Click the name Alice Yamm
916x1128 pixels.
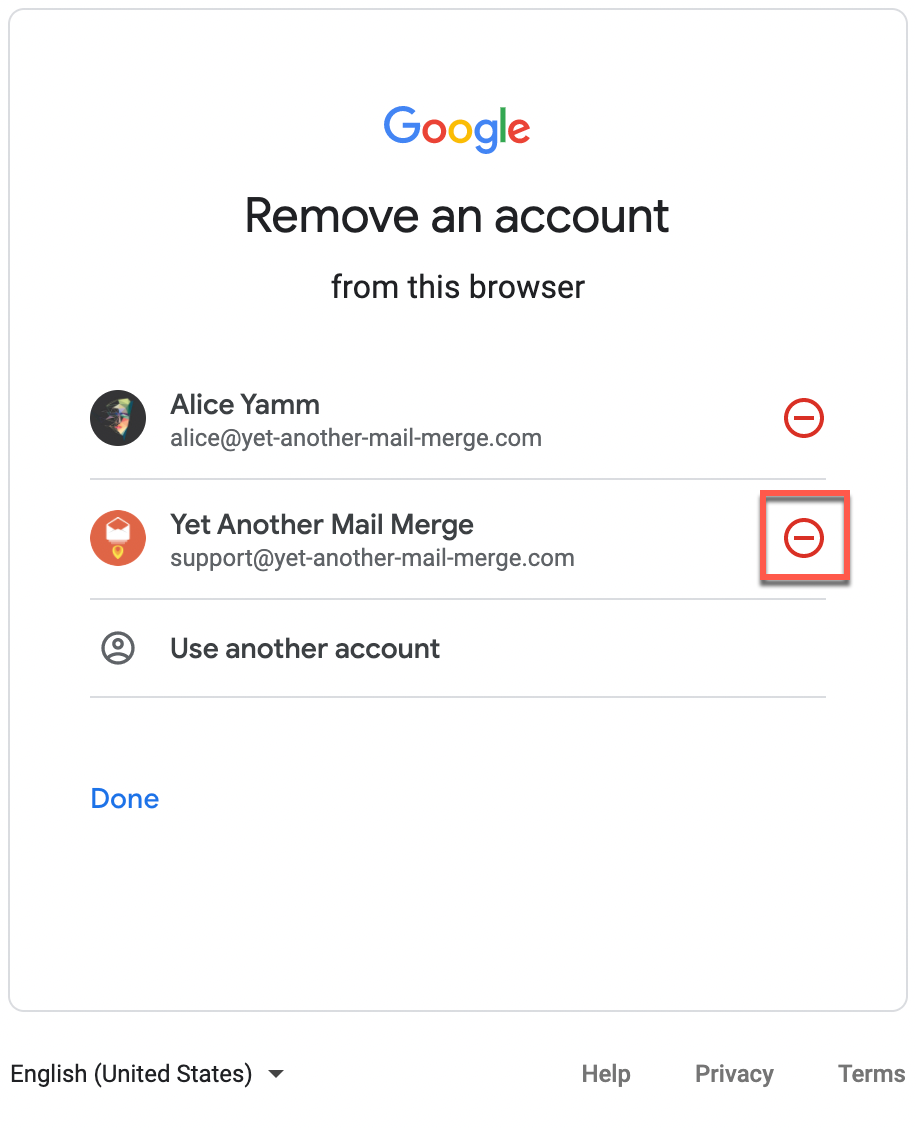(245, 404)
